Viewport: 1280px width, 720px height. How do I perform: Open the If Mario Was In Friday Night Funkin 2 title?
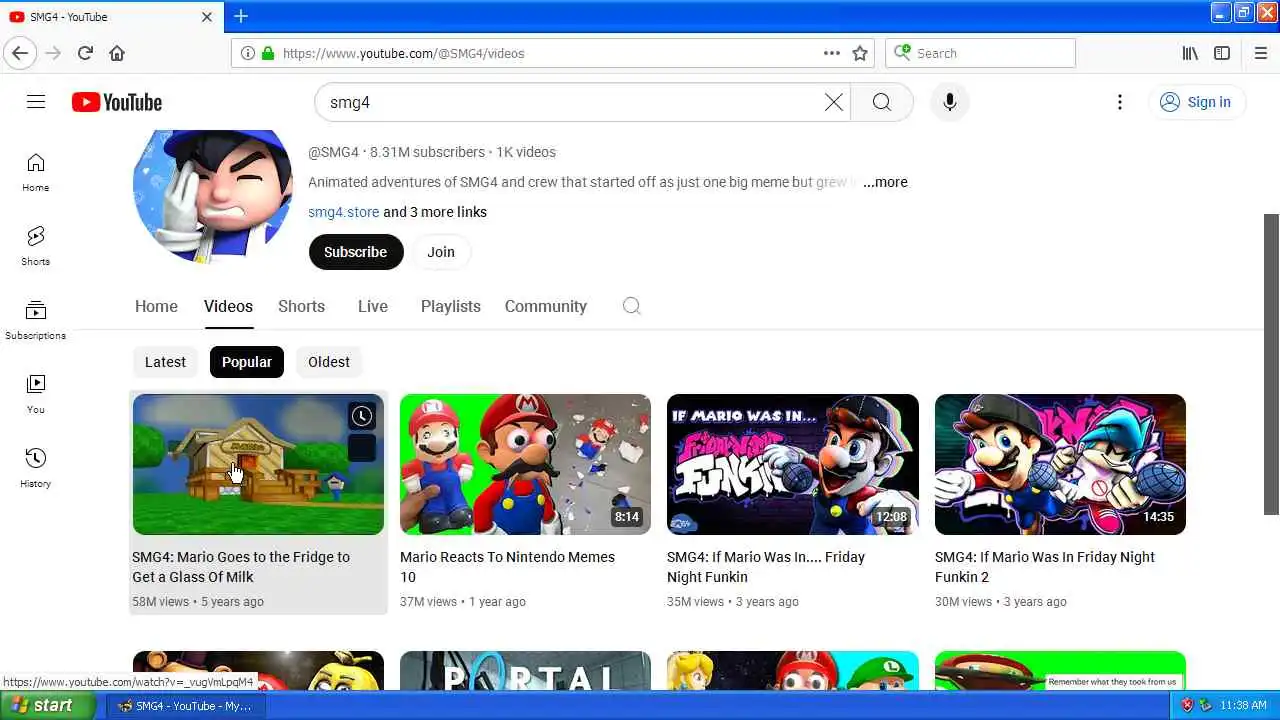[x=1045, y=567]
